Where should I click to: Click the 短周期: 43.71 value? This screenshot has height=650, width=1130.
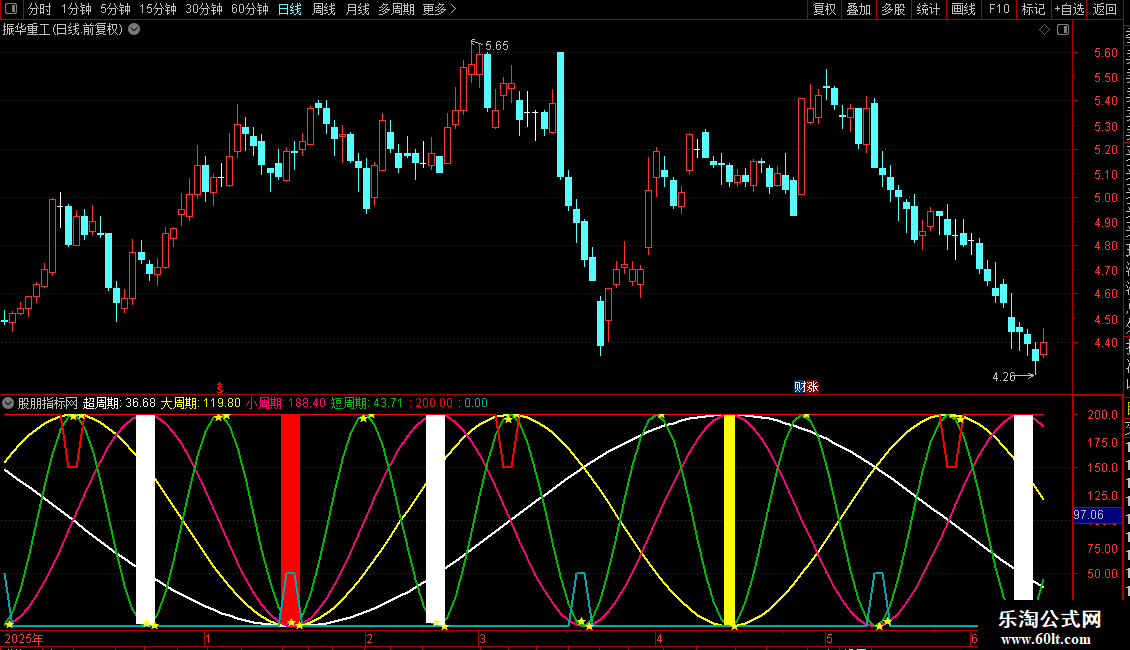click(x=367, y=403)
